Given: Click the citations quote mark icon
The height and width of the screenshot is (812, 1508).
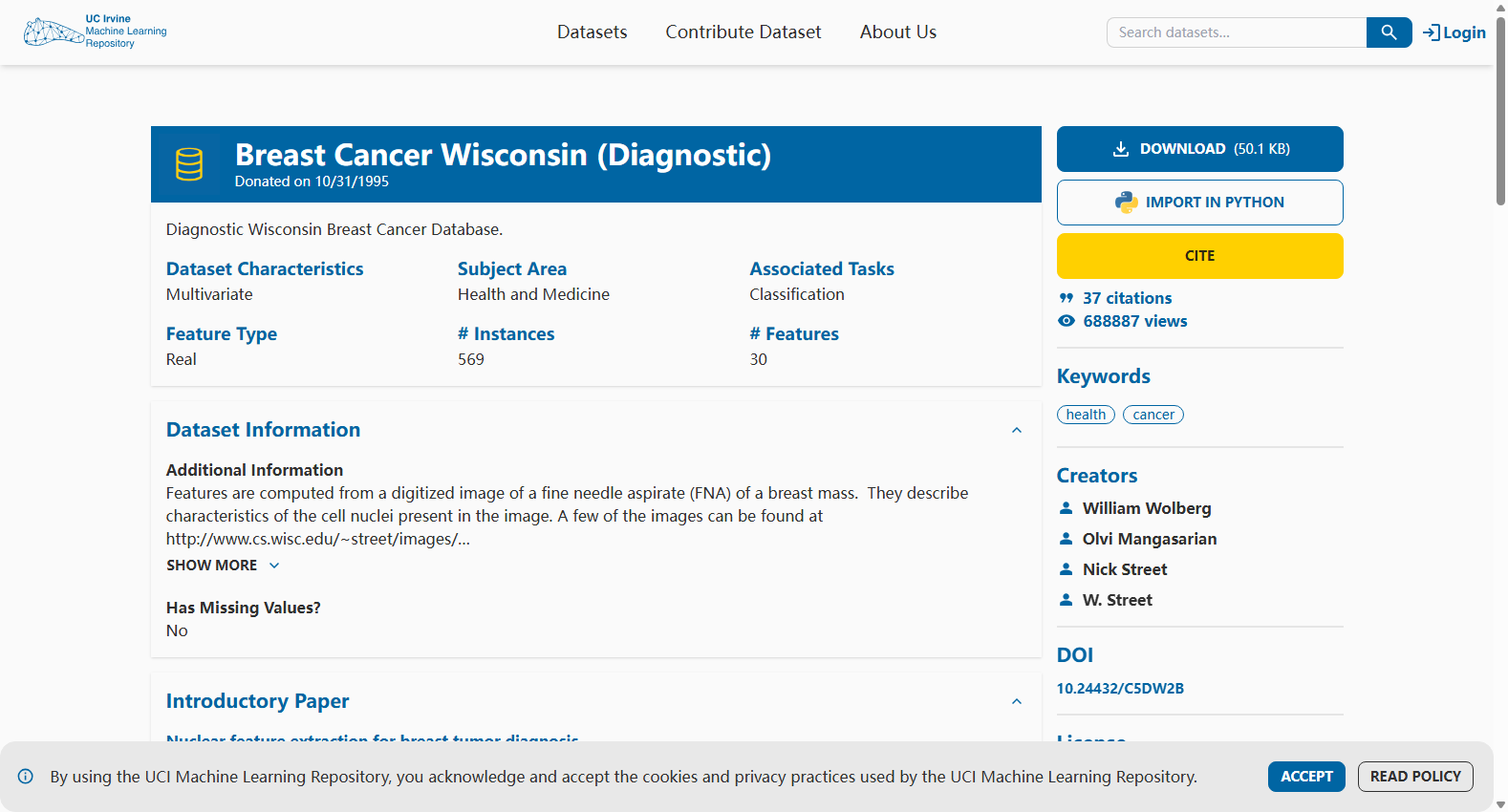Looking at the screenshot, I should pos(1066,298).
